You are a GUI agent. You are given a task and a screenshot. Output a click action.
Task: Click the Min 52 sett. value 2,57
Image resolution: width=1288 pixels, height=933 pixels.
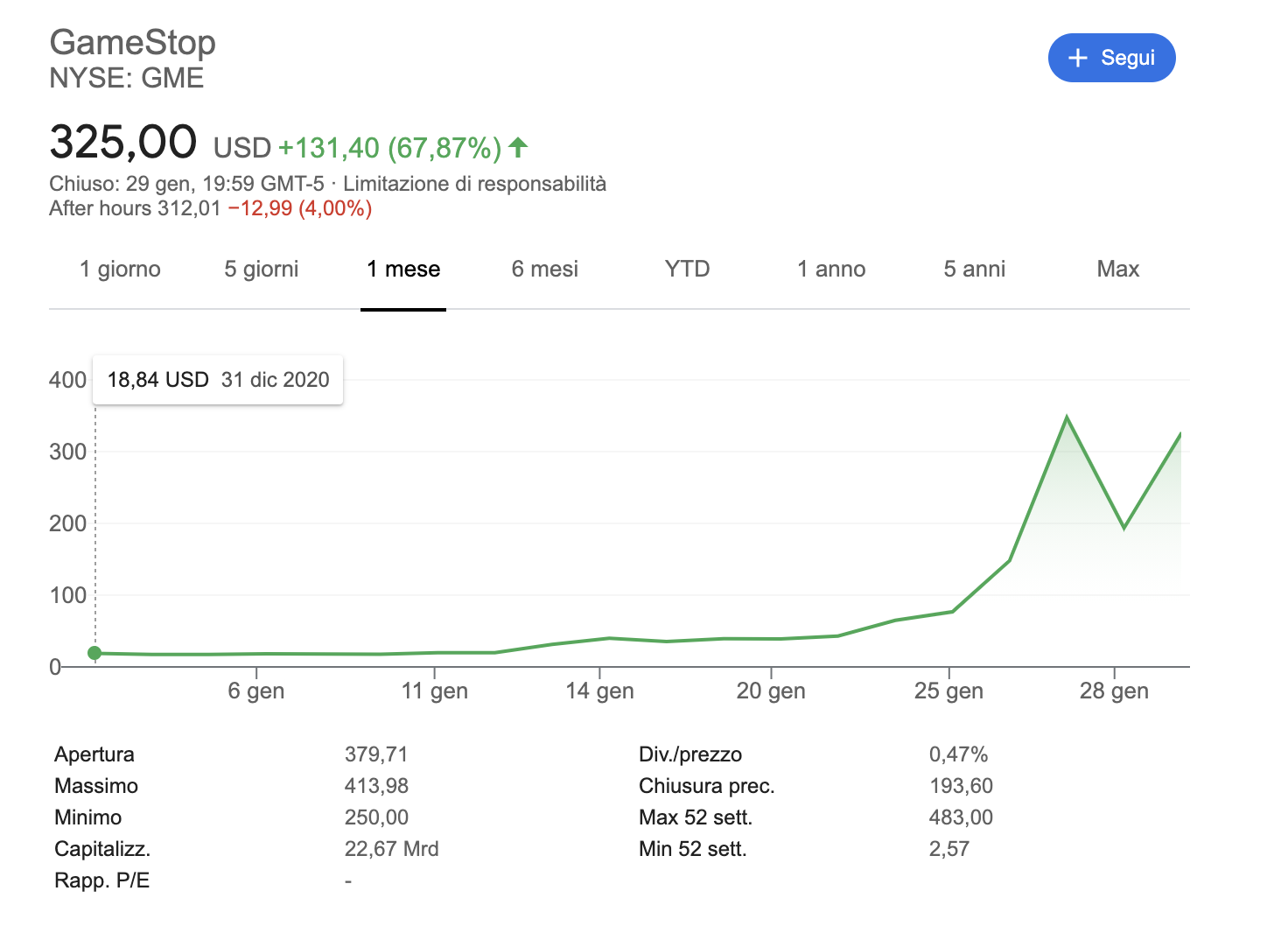click(949, 849)
